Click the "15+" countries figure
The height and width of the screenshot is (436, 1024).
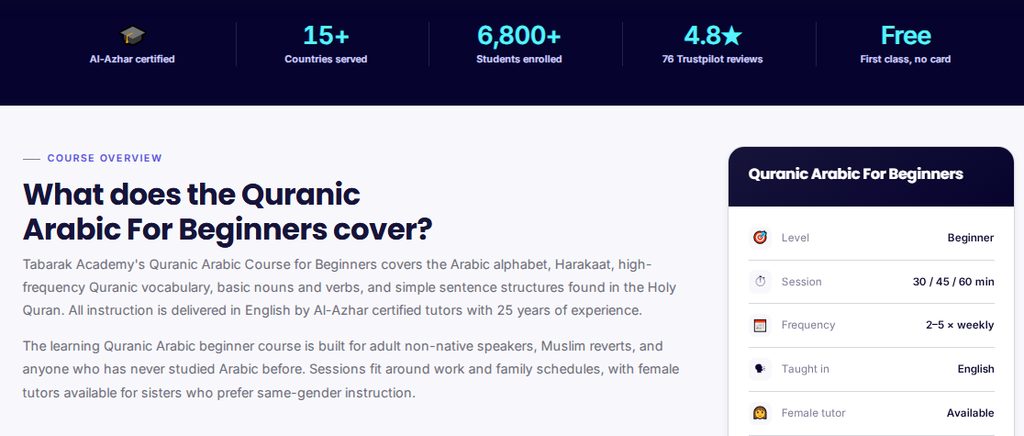point(326,35)
